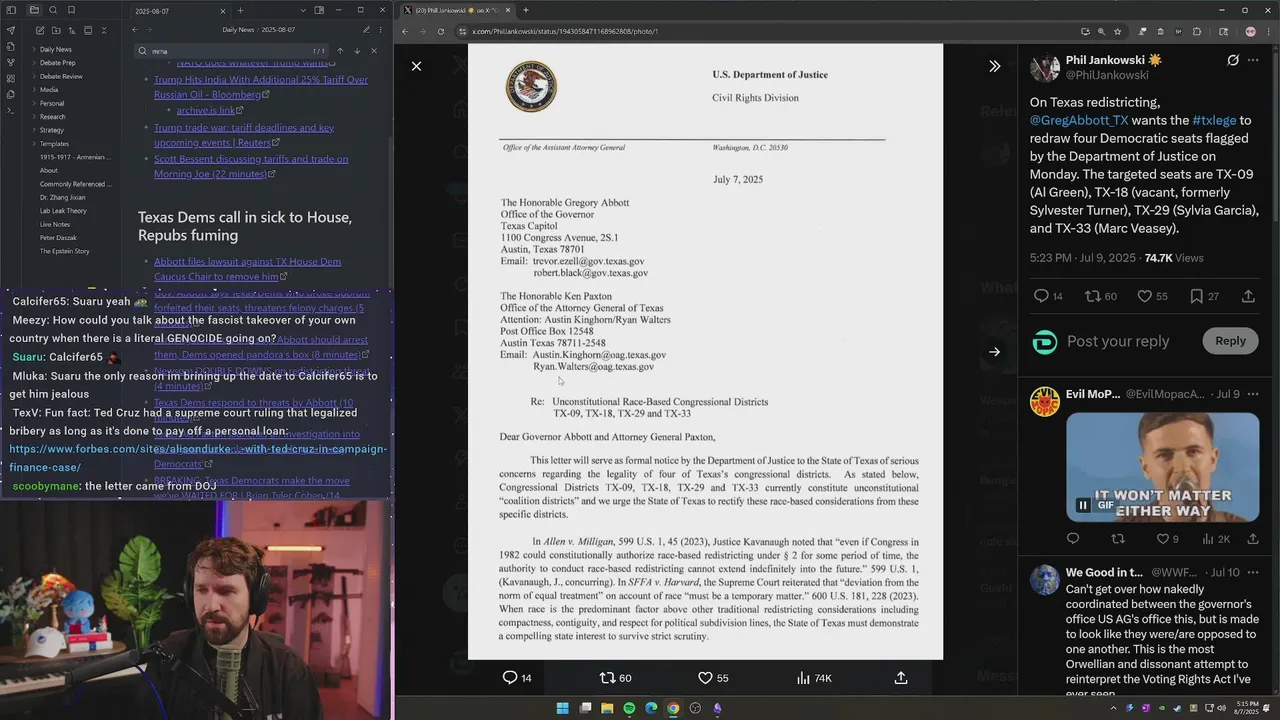Viewport: 1280px width, 720px height.
Task: Open Trump trade war Reuters link
Action: (x=244, y=135)
